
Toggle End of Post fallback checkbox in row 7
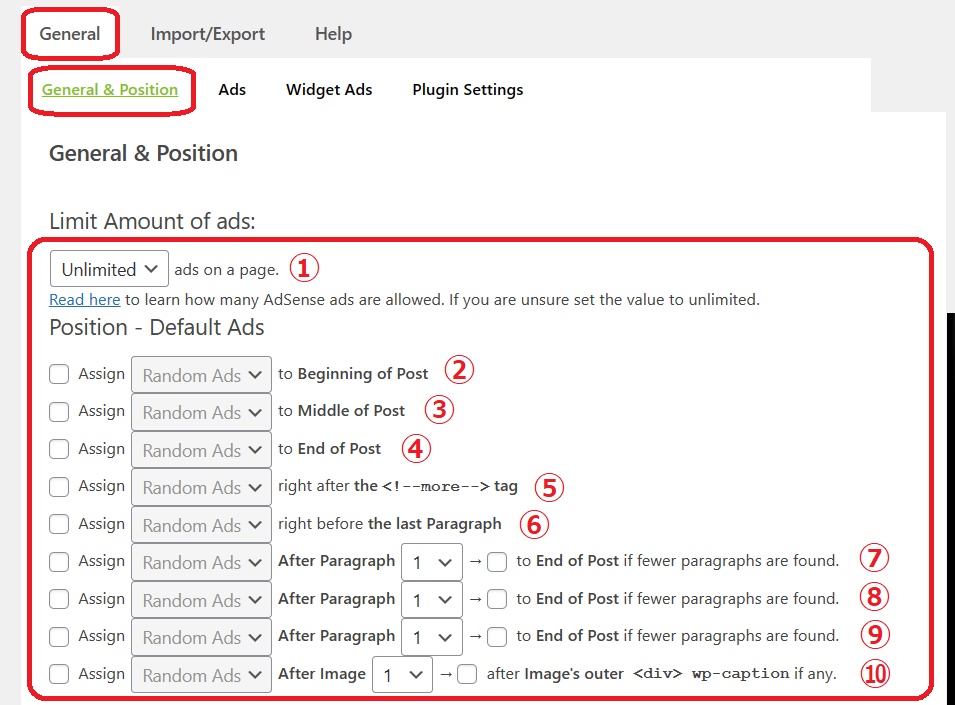497,561
